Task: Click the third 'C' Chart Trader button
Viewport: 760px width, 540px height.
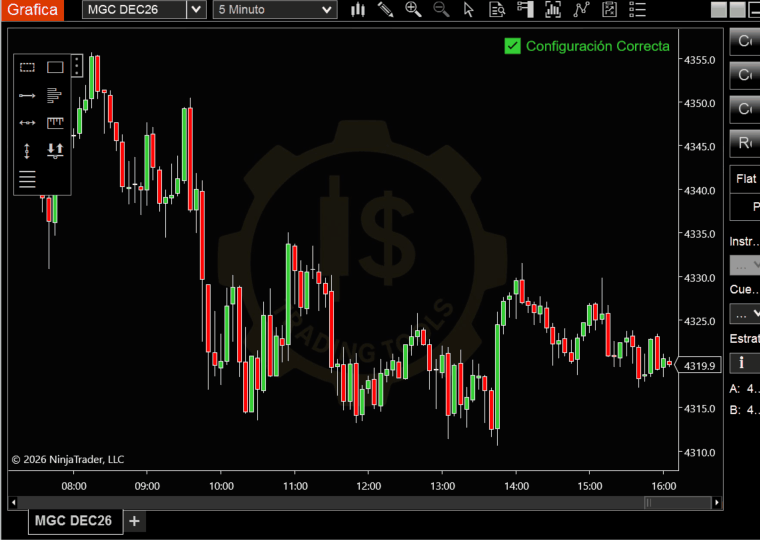Action: [745, 109]
